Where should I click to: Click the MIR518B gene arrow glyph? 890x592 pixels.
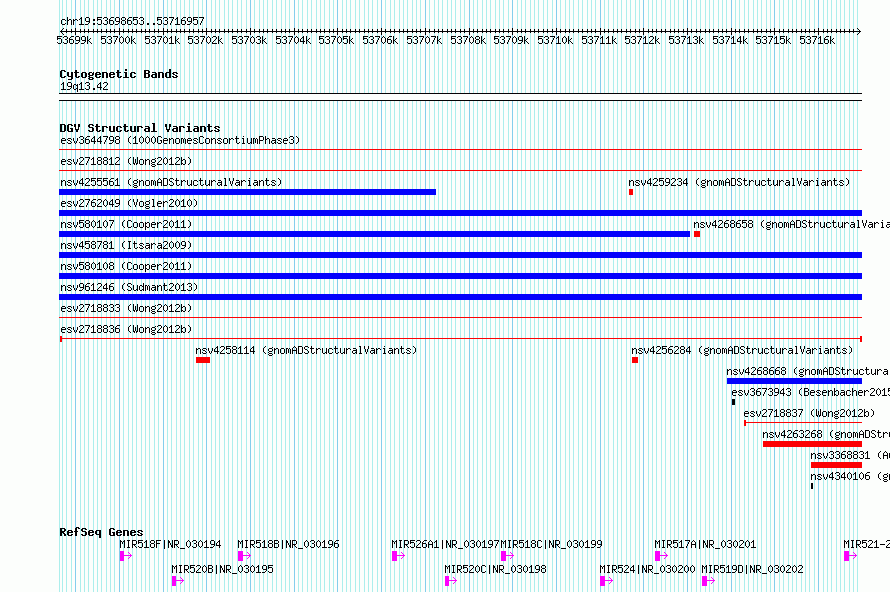point(244,556)
